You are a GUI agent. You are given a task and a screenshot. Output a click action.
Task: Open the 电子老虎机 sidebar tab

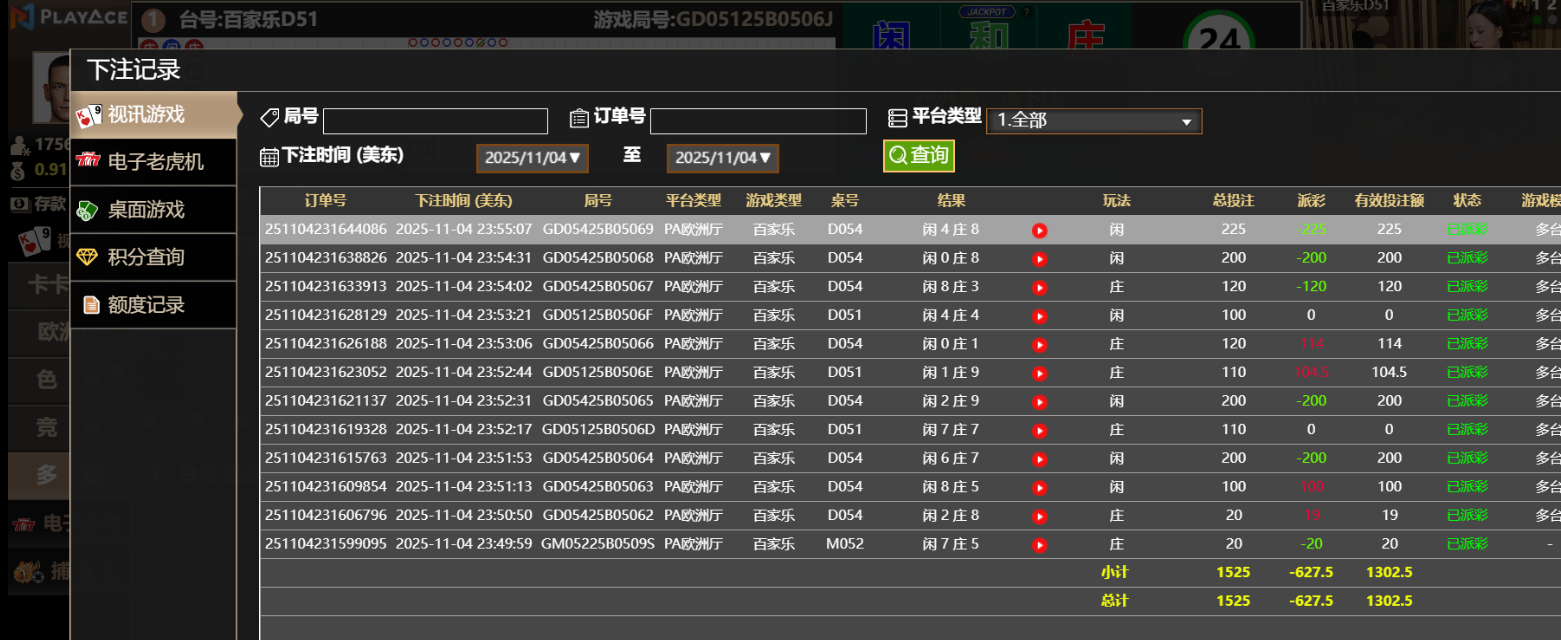[x=154, y=162]
